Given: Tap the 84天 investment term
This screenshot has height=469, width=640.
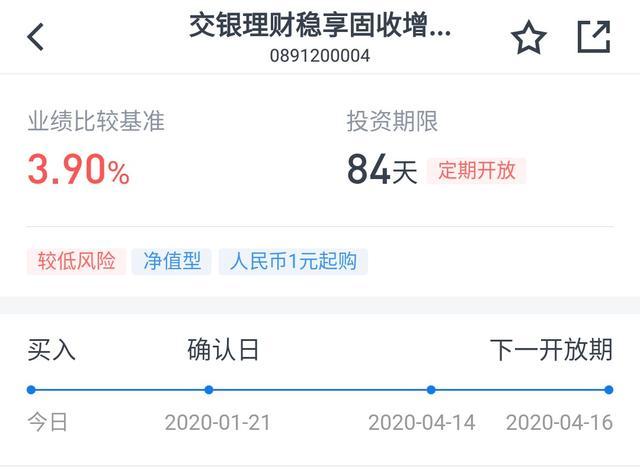Looking at the screenshot, I should point(382,169).
